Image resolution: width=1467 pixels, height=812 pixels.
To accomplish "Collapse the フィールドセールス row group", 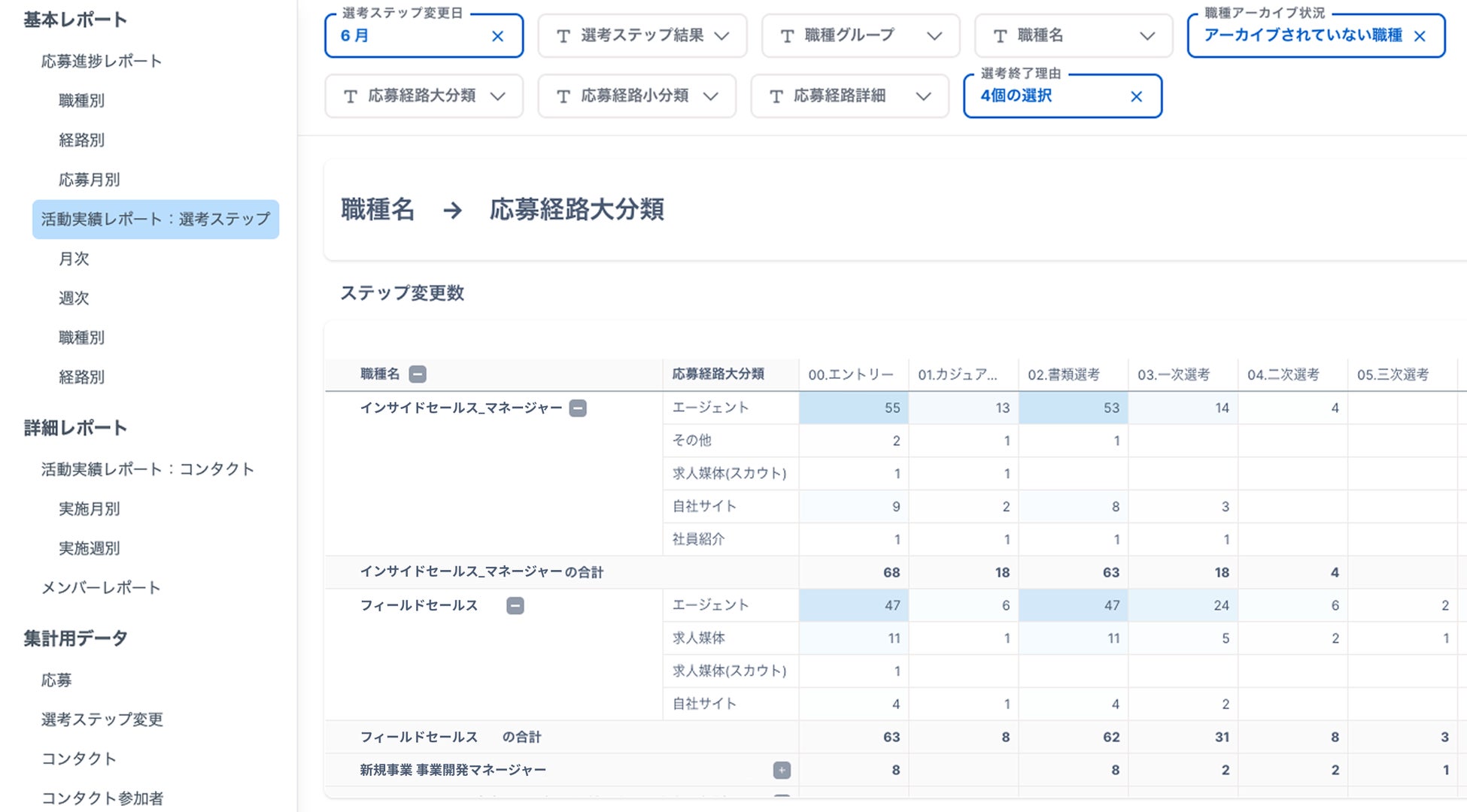I will (x=515, y=606).
